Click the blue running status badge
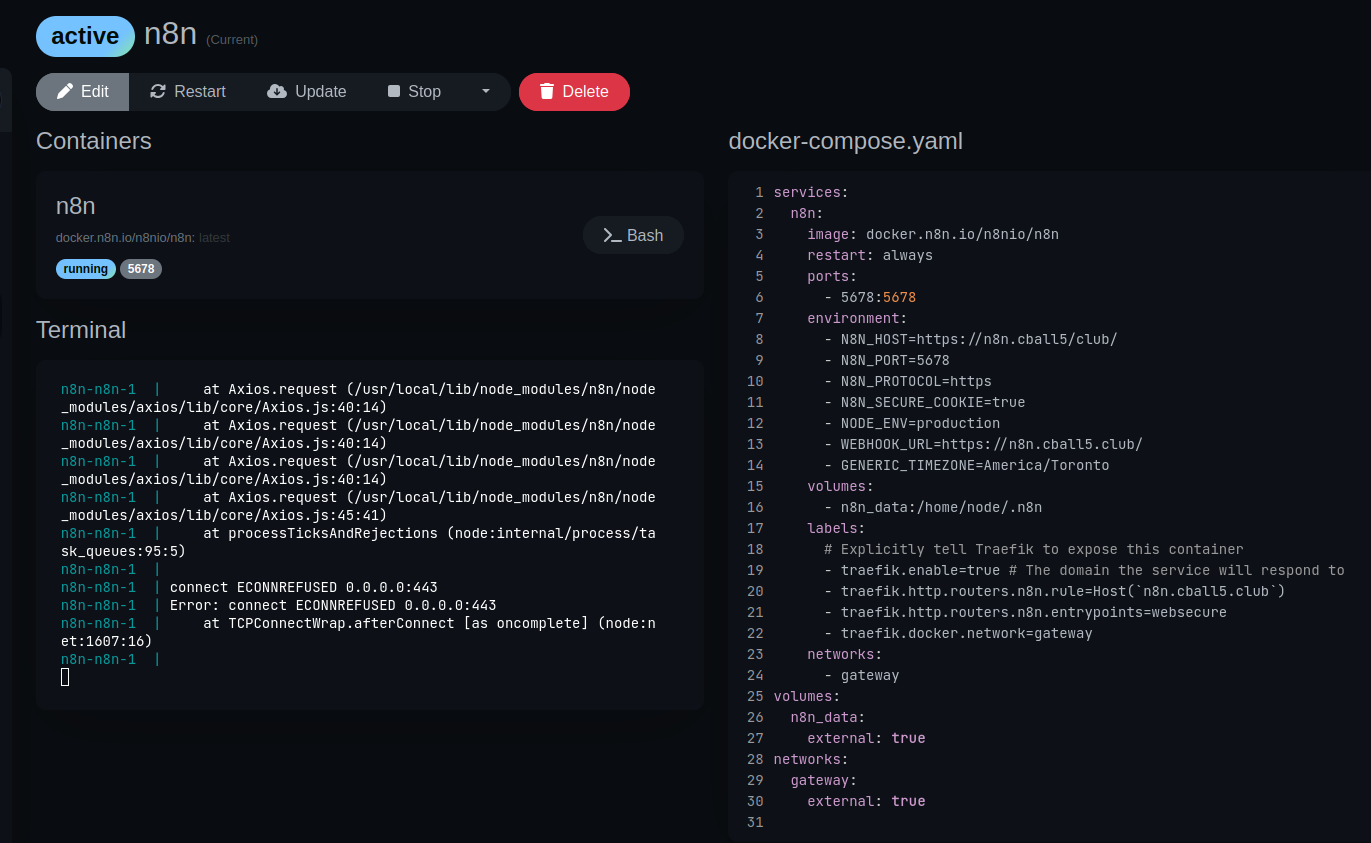The width and height of the screenshot is (1371, 843). pos(86,269)
